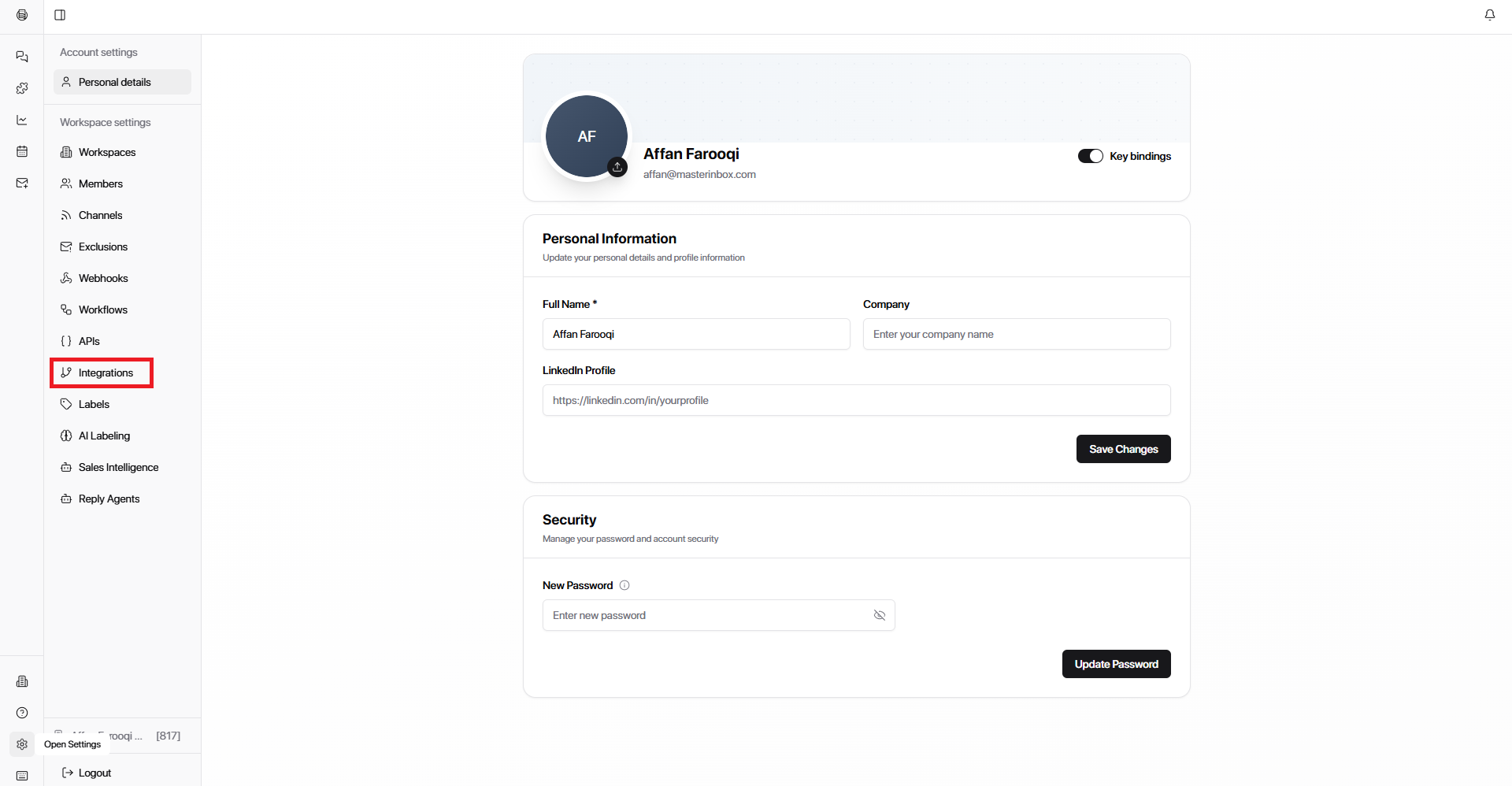1512x786 pixels.
Task: Click the LinkedIn Profile input field
Action: click(856, 400)
